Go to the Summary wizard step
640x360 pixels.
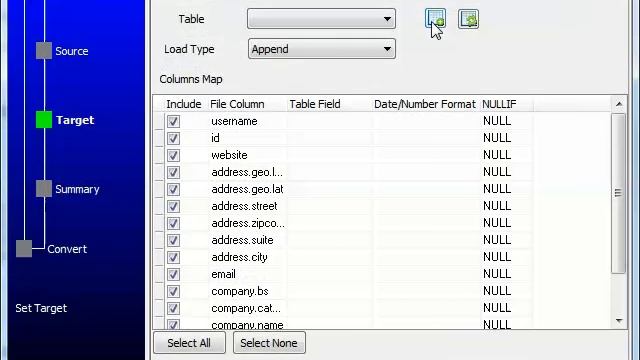point(77,189)
